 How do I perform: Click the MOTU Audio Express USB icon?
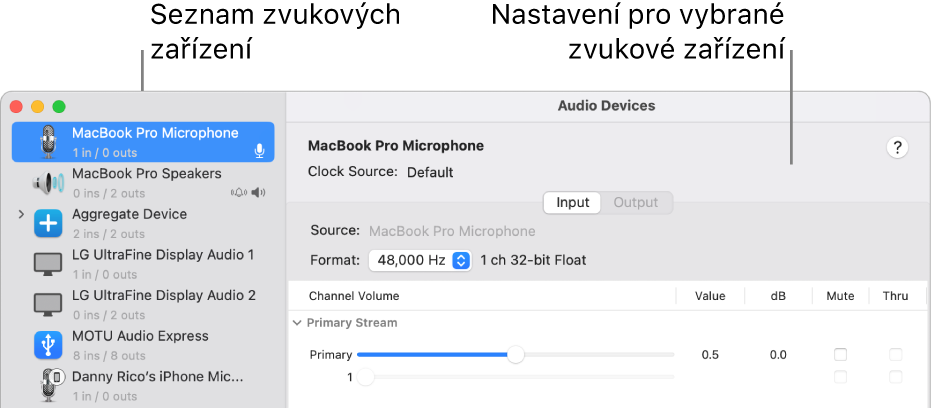[x=48, y=345]
